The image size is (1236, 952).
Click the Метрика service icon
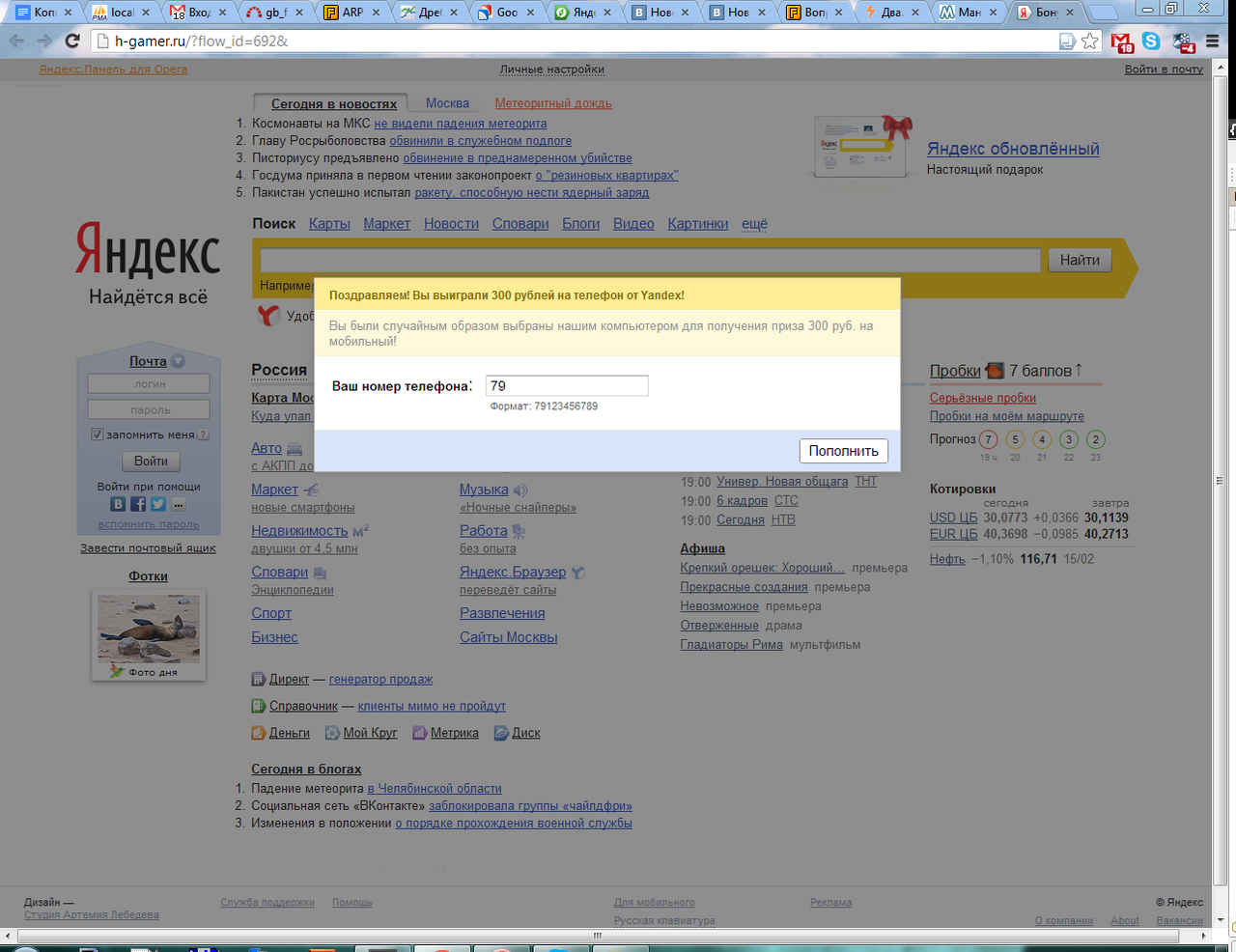pos(419,733)
